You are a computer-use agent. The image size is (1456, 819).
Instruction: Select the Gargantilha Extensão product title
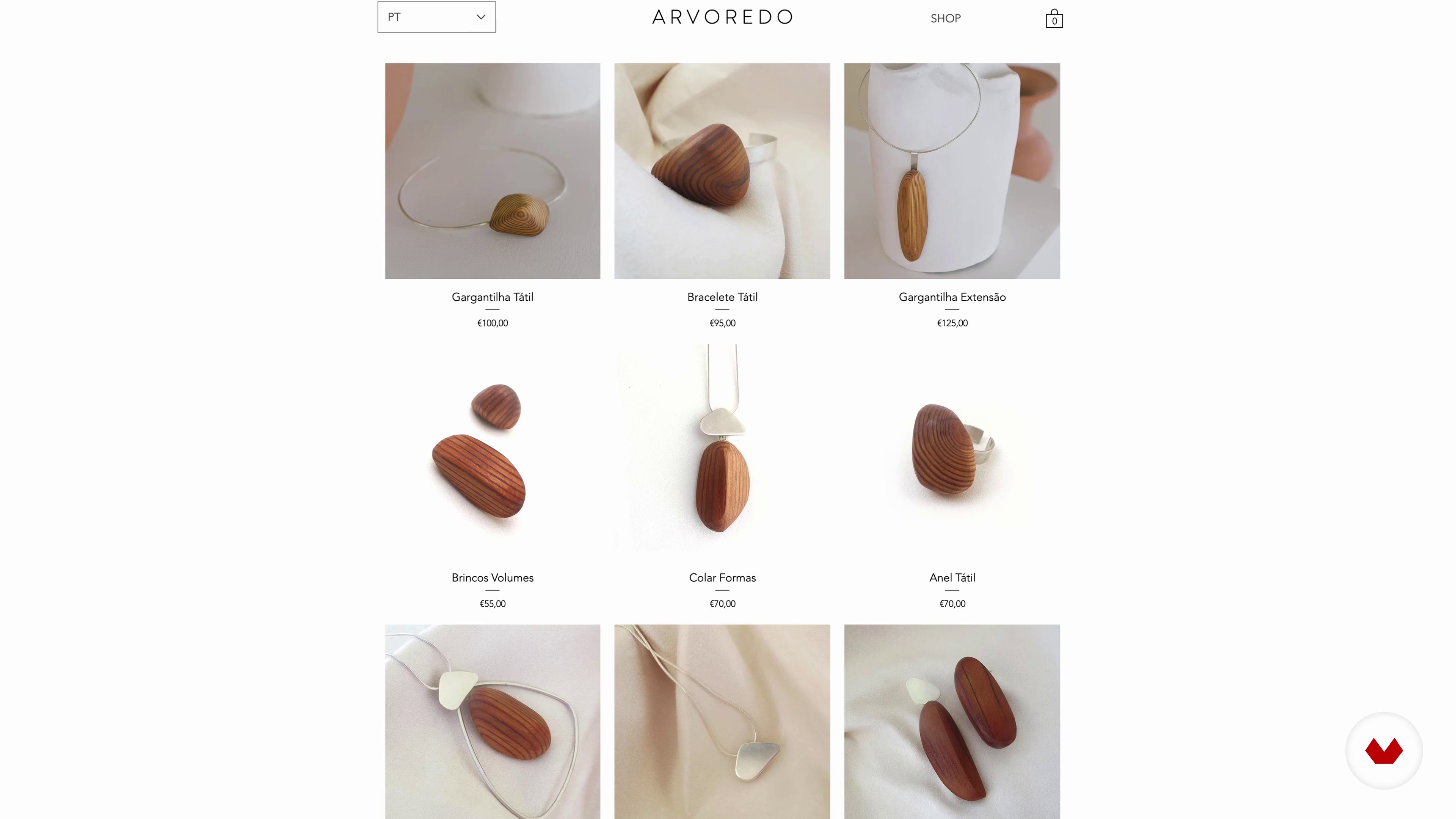coord(952,297)
